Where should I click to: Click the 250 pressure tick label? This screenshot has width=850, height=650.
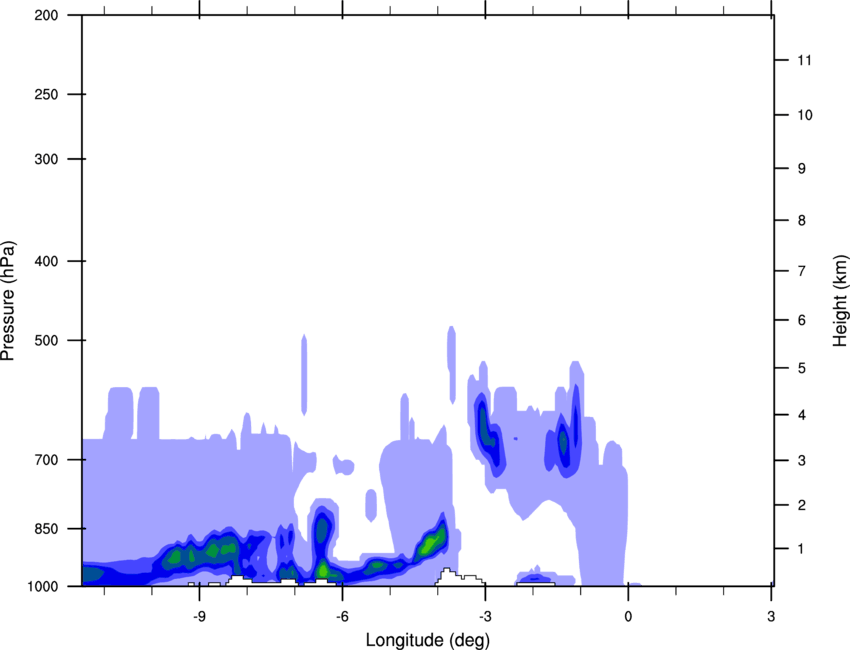[46, 94]
